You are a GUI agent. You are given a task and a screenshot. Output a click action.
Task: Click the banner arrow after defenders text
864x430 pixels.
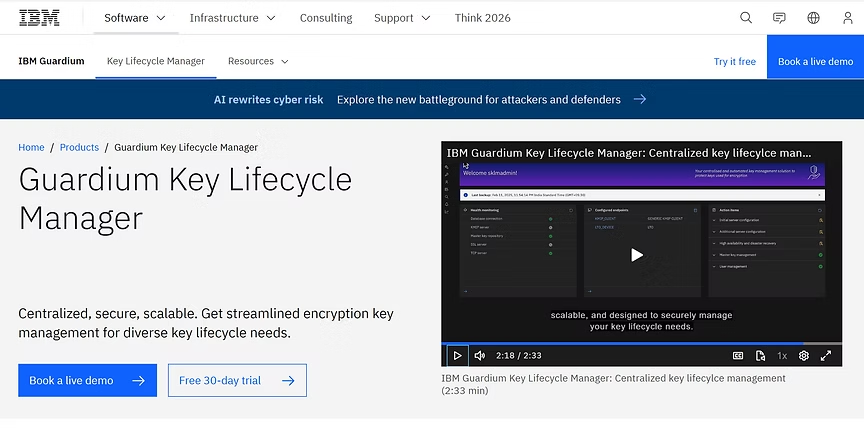[x=640, y=99]
